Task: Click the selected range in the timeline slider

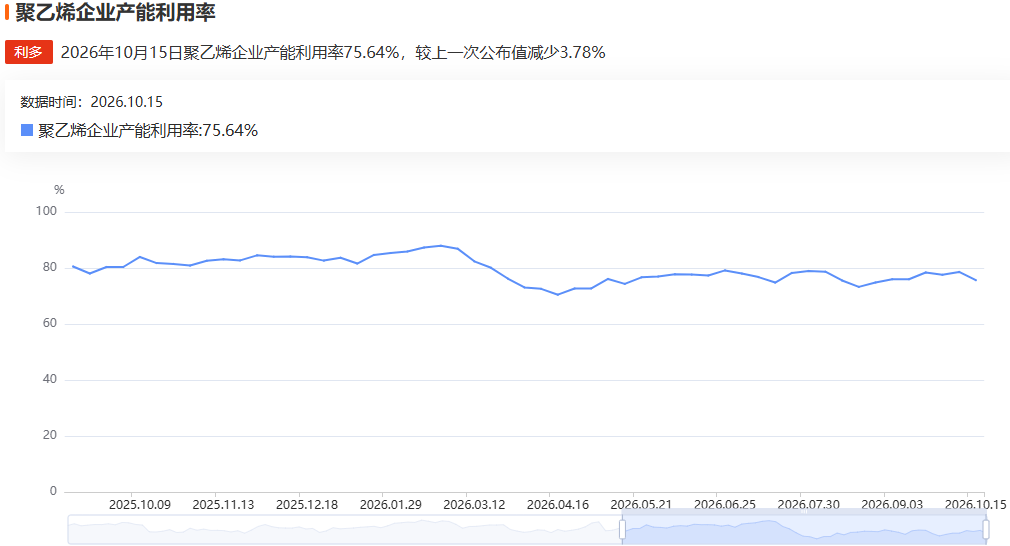Action: [x=804, y=529]
